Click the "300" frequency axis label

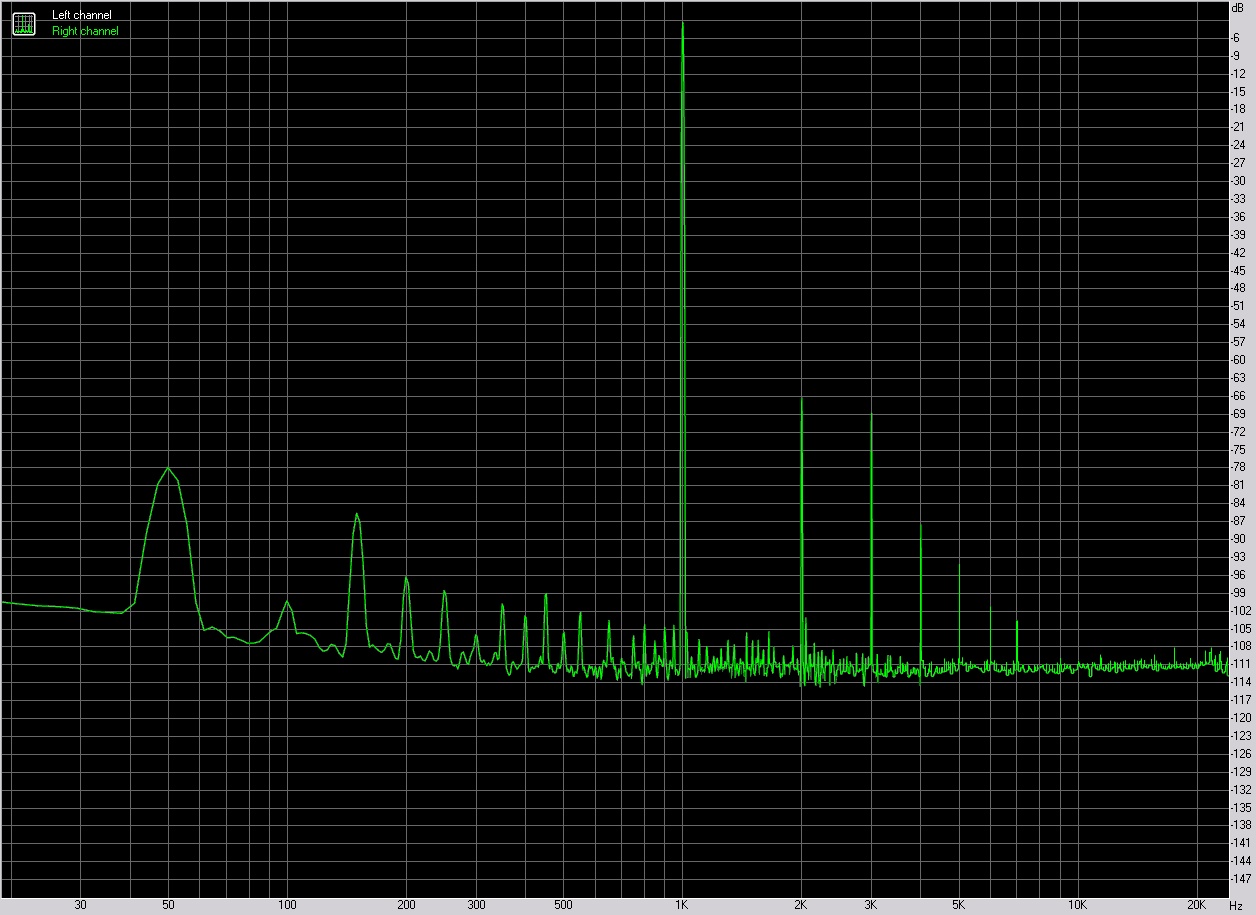476,906
